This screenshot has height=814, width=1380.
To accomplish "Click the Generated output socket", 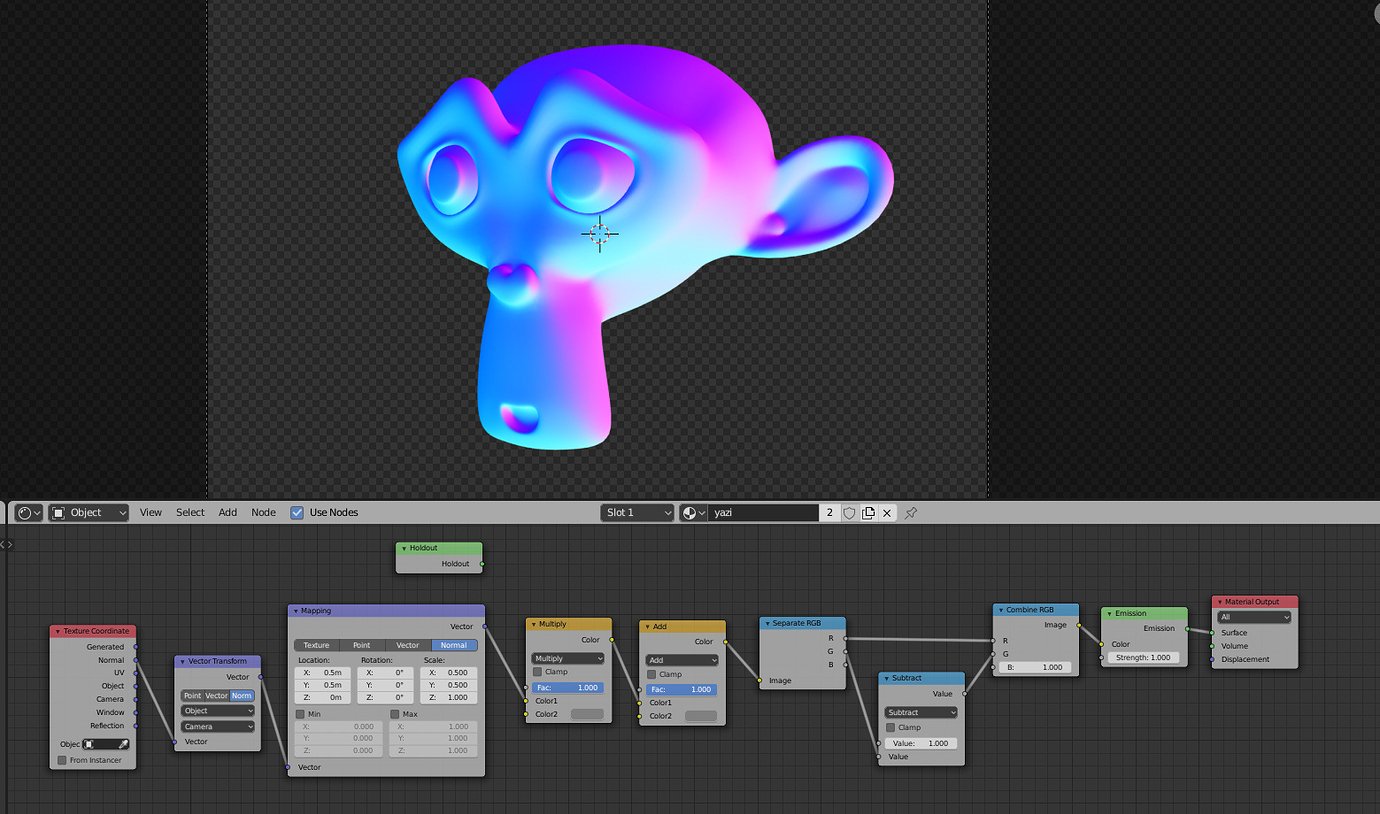I will pyautogui.click(x=136, y=647).
